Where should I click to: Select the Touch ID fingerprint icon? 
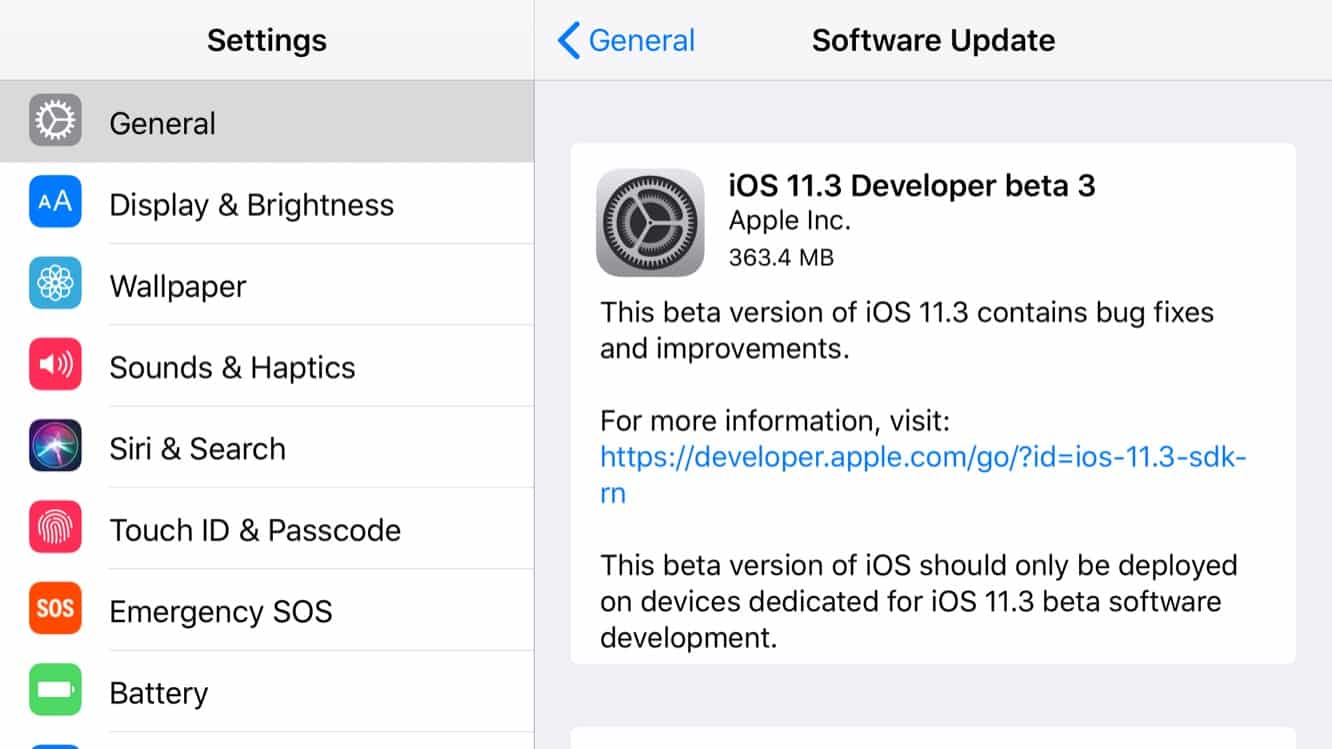click(55, 529)
